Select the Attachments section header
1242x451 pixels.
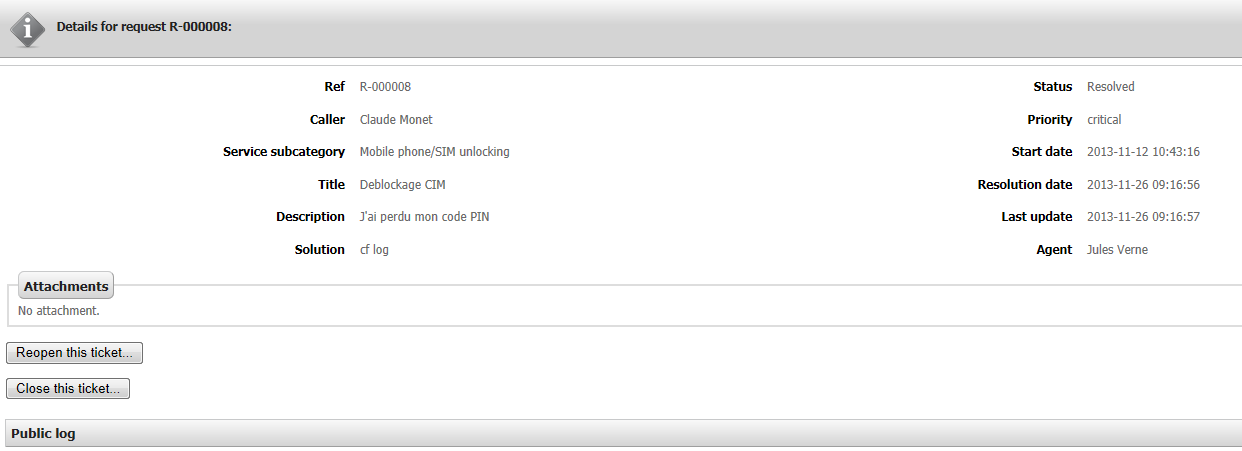66,286
